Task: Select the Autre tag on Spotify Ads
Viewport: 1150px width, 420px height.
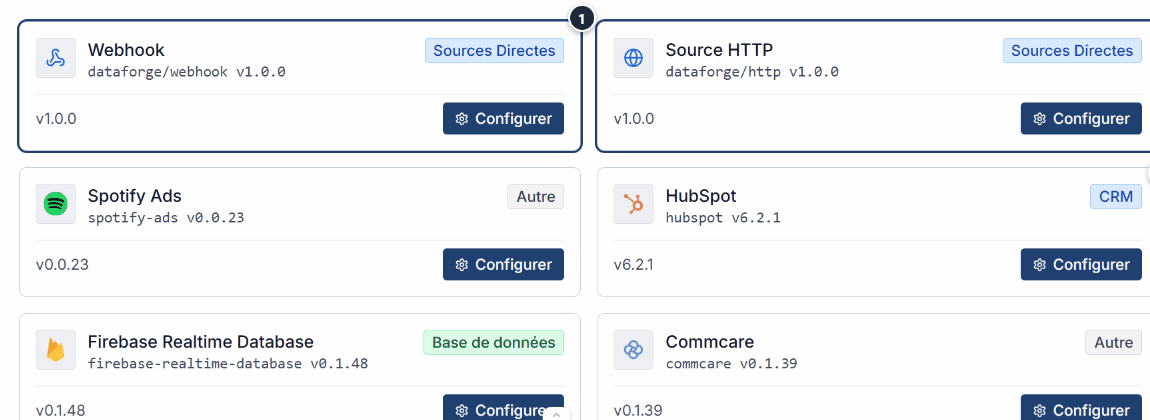Action: click(535, 197)
